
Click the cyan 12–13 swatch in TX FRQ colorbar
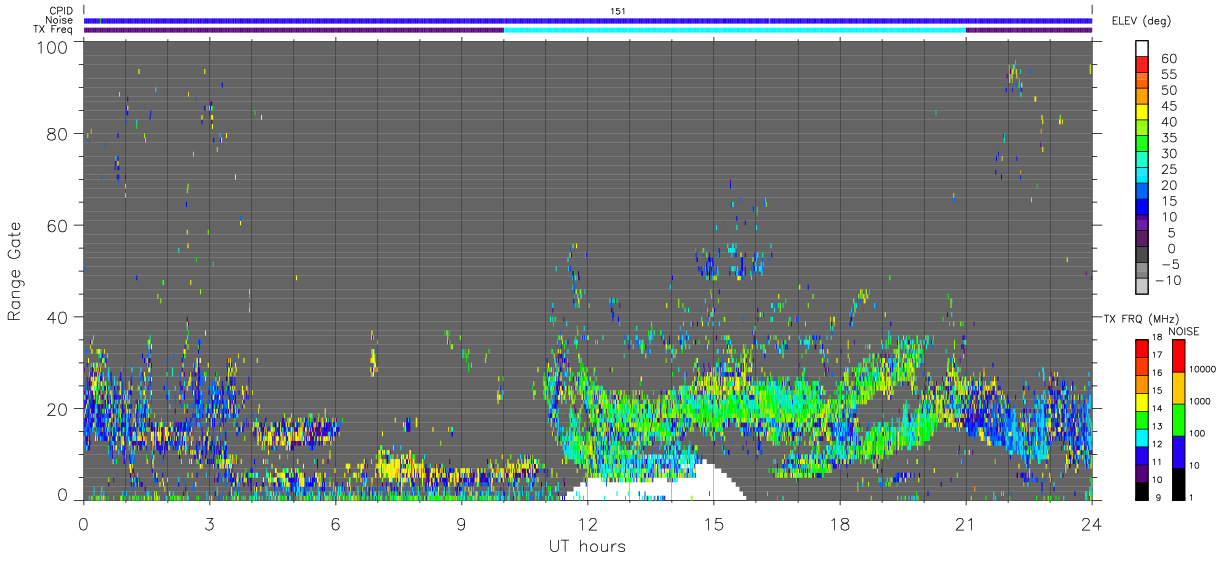[1142, 436]
